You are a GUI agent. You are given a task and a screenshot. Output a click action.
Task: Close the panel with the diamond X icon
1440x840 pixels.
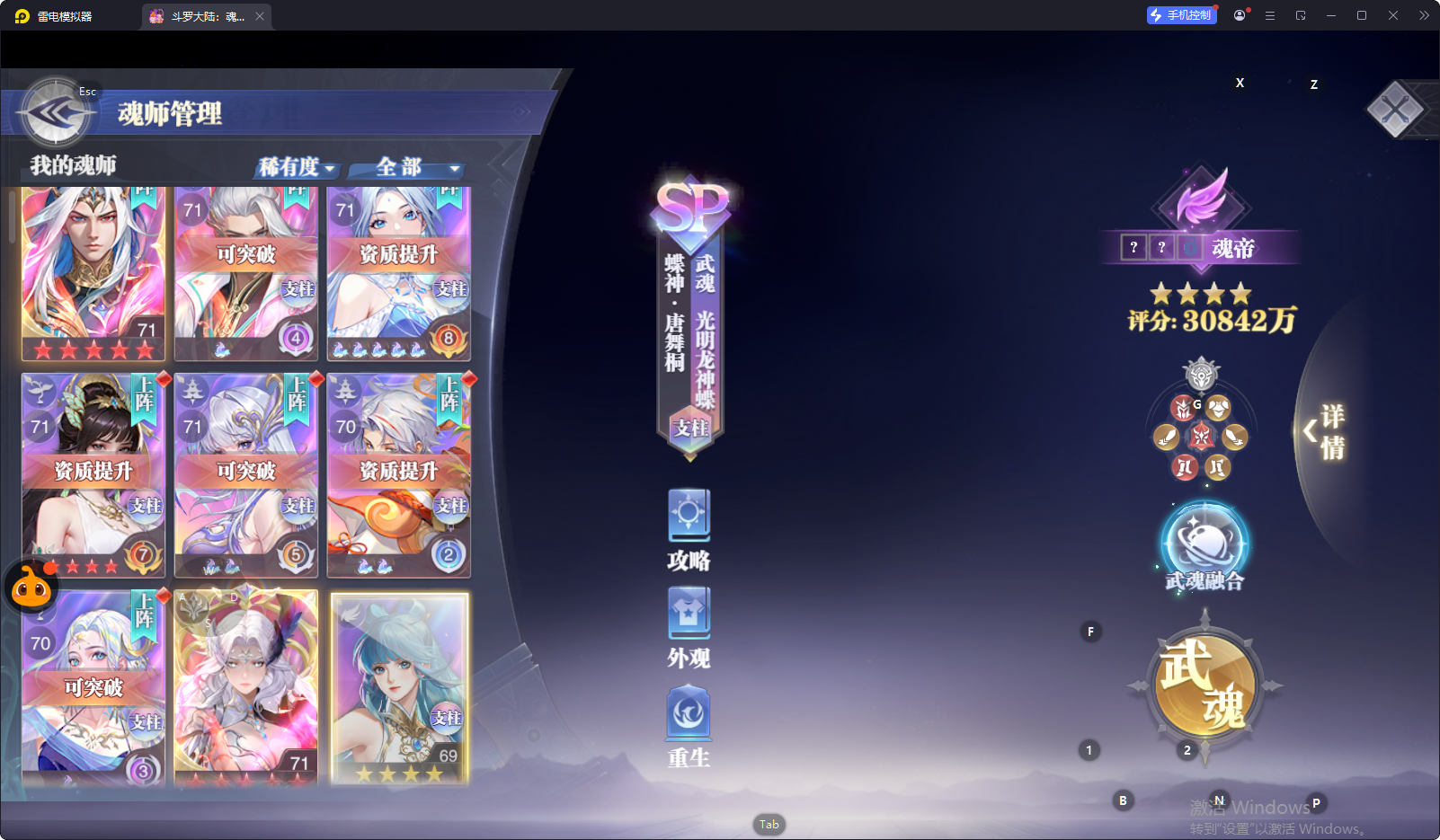tap(1395, 110)
